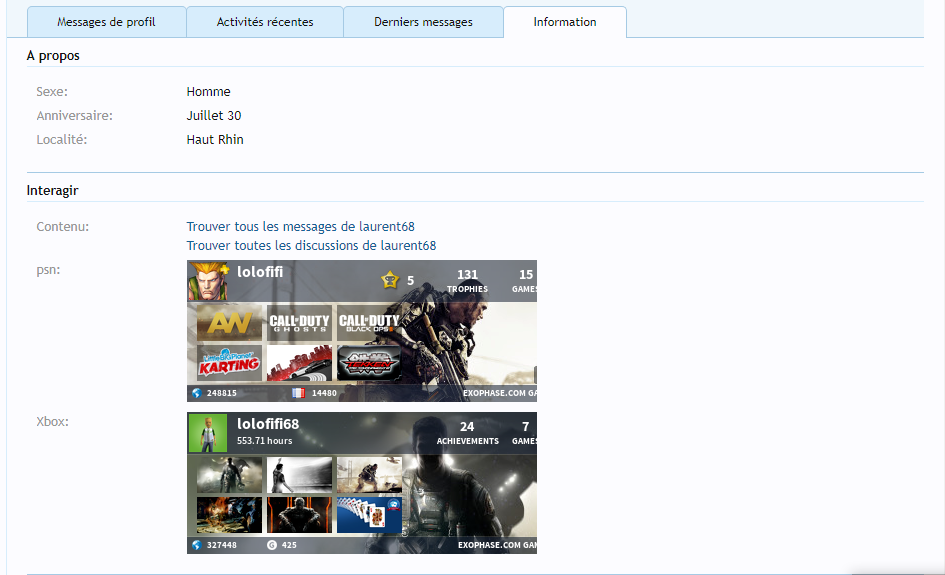Click the Advanced Warfare AW game logo

coord(229,323)
